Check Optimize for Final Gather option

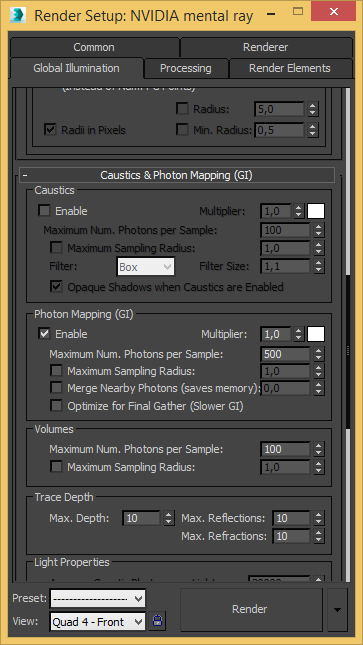[x=56, y=406]
